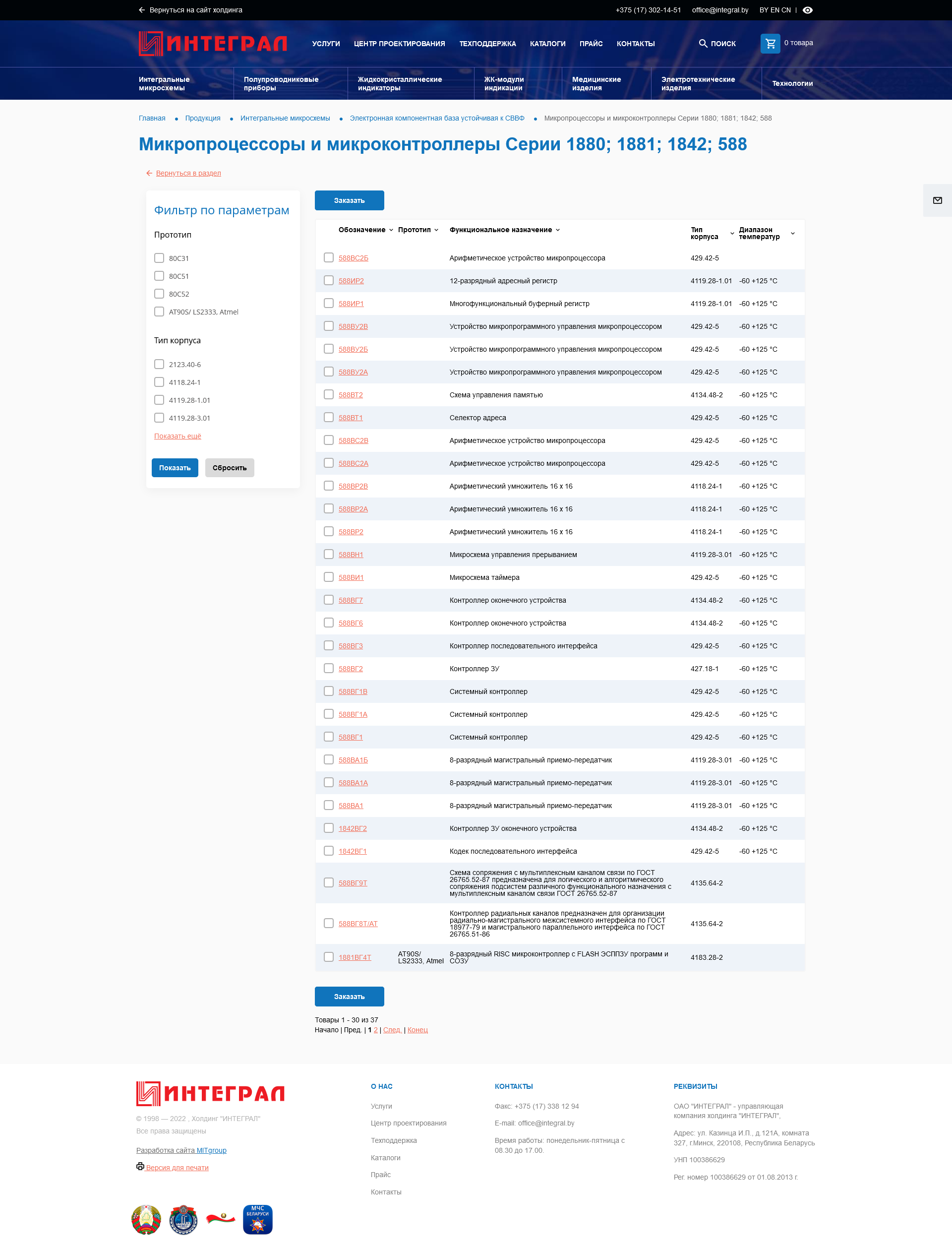Click Интегральные микросхемы breadcrumb
This screenshot has height=1253, width=952.
[x=285, y=118]
